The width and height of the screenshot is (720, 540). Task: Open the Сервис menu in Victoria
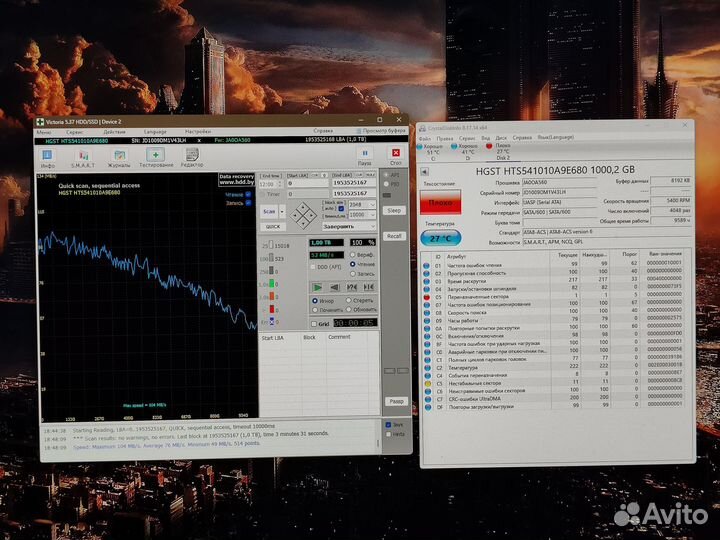click(77, 131)
